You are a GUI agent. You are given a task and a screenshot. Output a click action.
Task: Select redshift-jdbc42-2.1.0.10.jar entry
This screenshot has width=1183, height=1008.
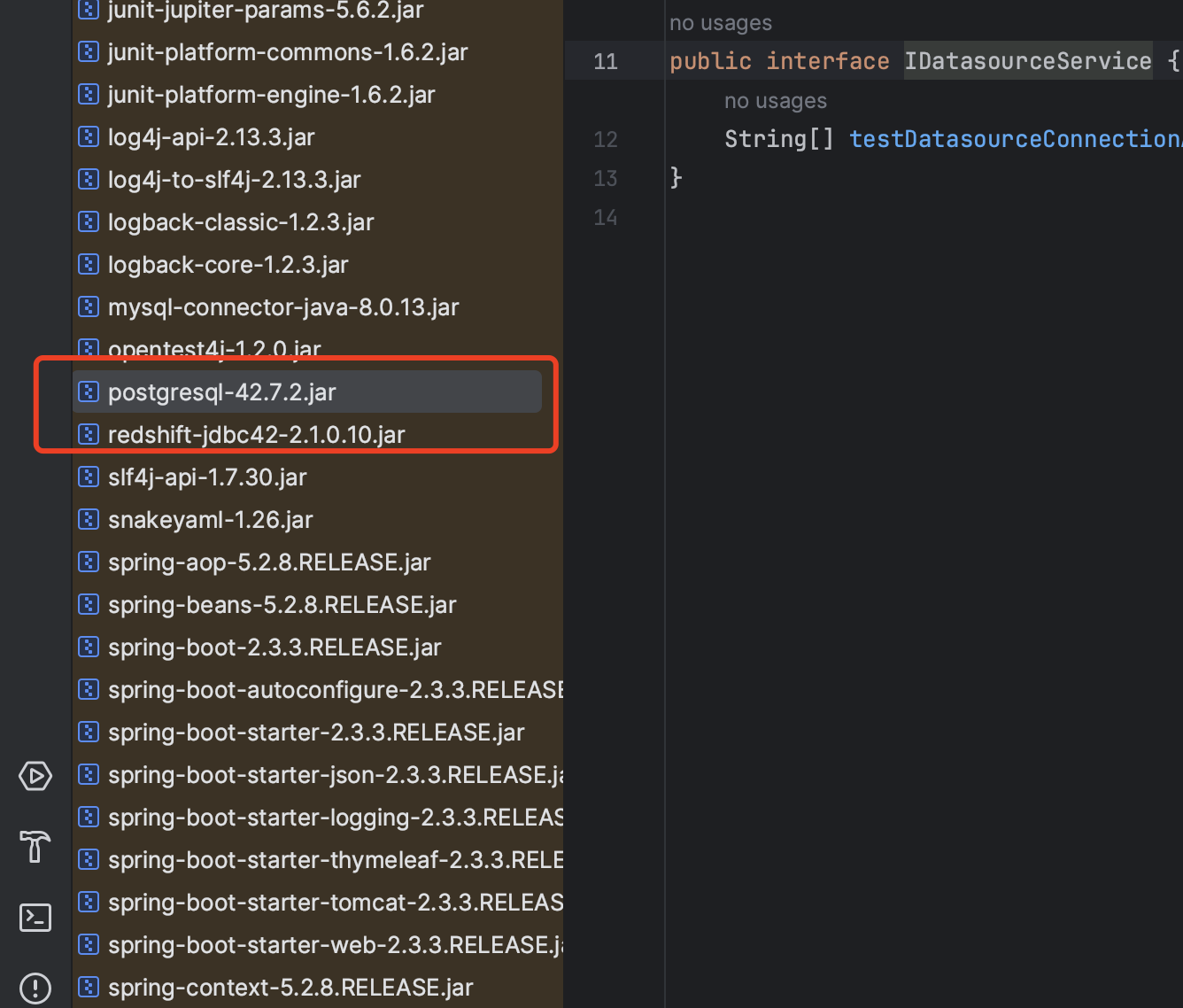[307, 434]
